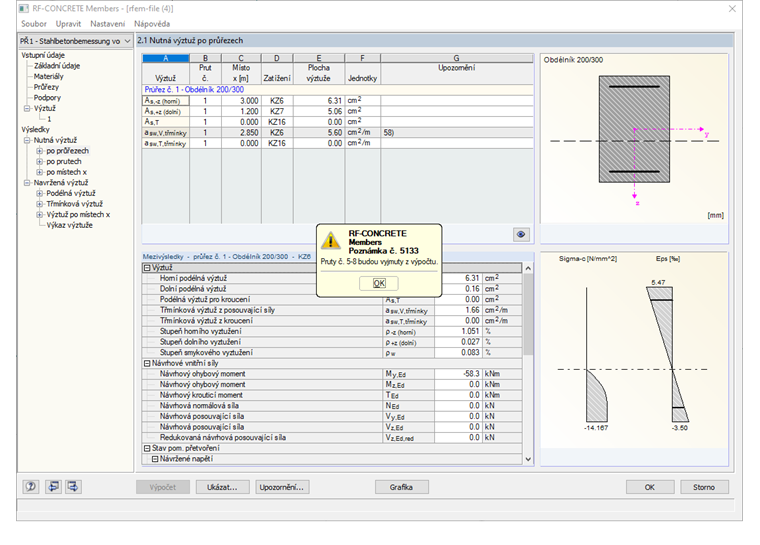The width and height of the screenshot is (760, 545).
Task: Select 'Materiály' in the navigation tree
Action: pos(48,76)
